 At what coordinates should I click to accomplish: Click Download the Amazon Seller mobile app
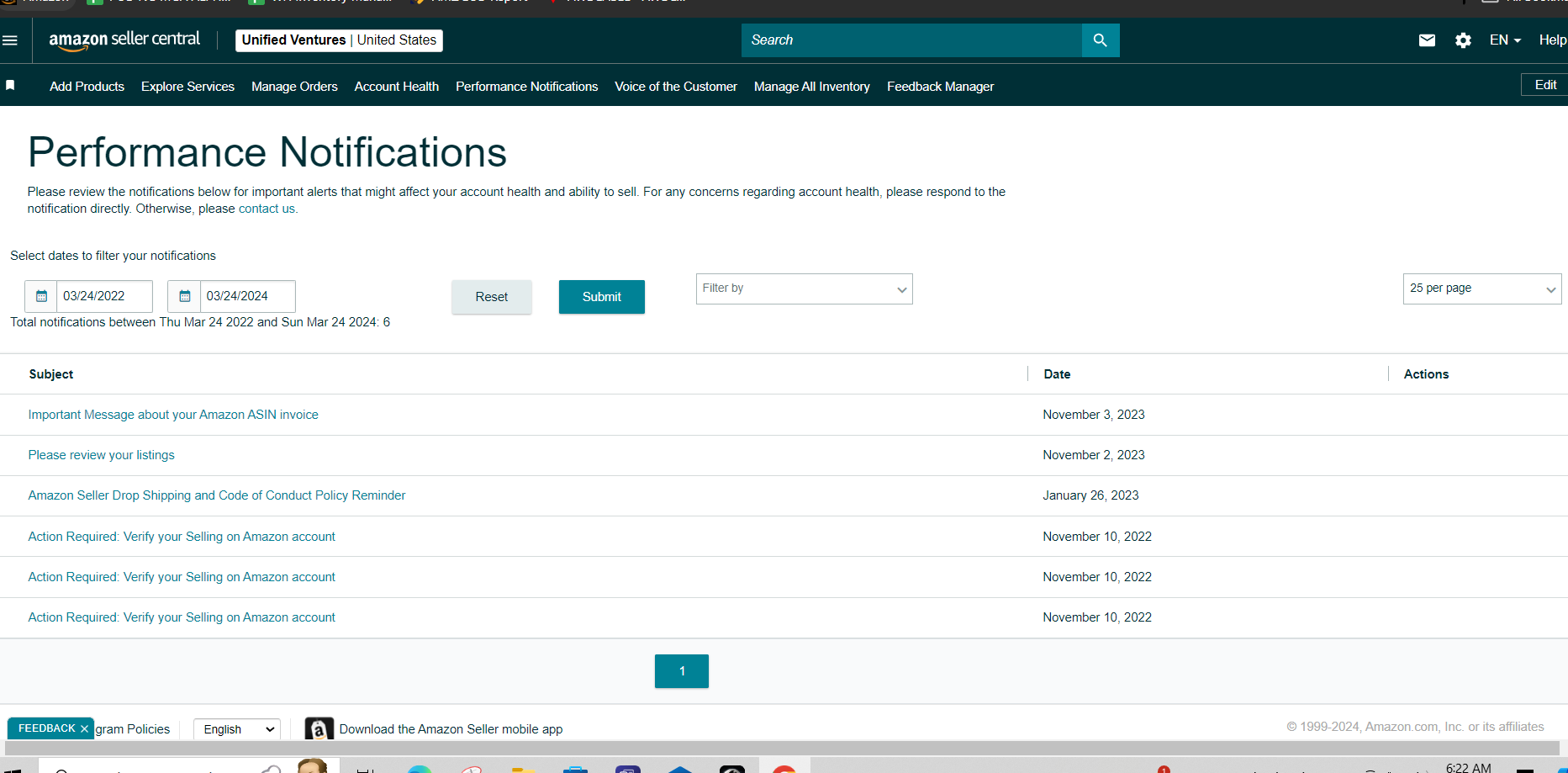451,729
